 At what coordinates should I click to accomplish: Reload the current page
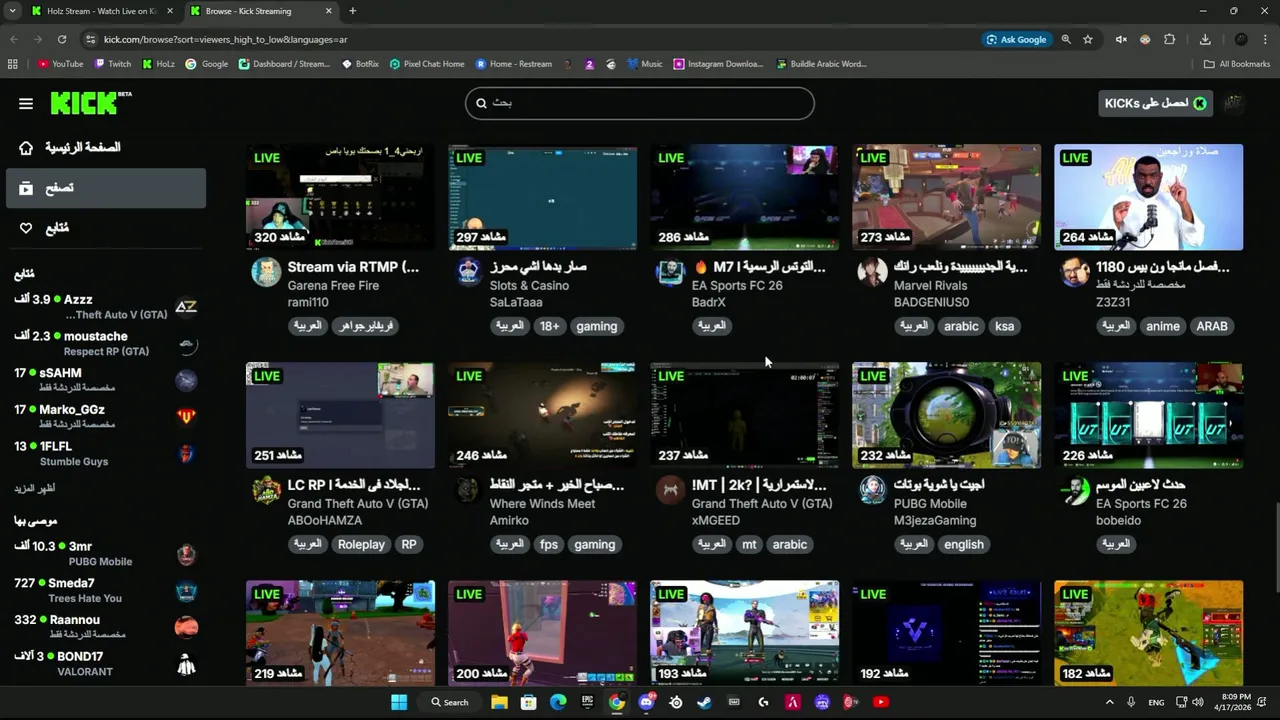(62, 39)
